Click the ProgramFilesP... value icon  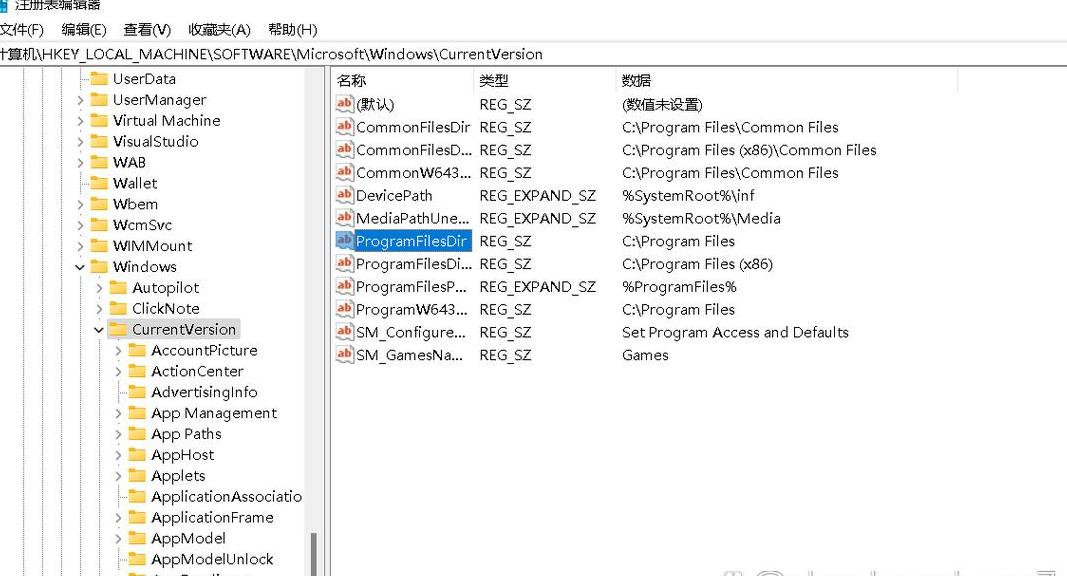pos(345,287)
